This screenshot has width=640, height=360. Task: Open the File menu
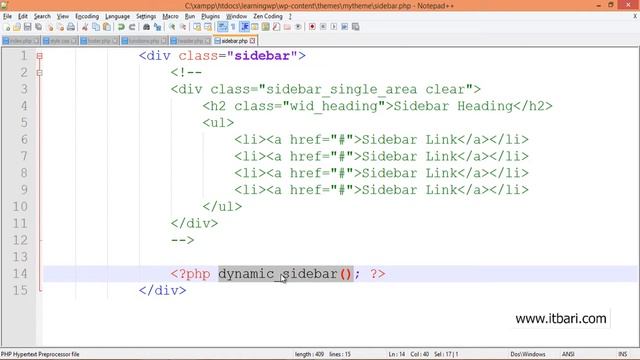[x=7, y=16]
